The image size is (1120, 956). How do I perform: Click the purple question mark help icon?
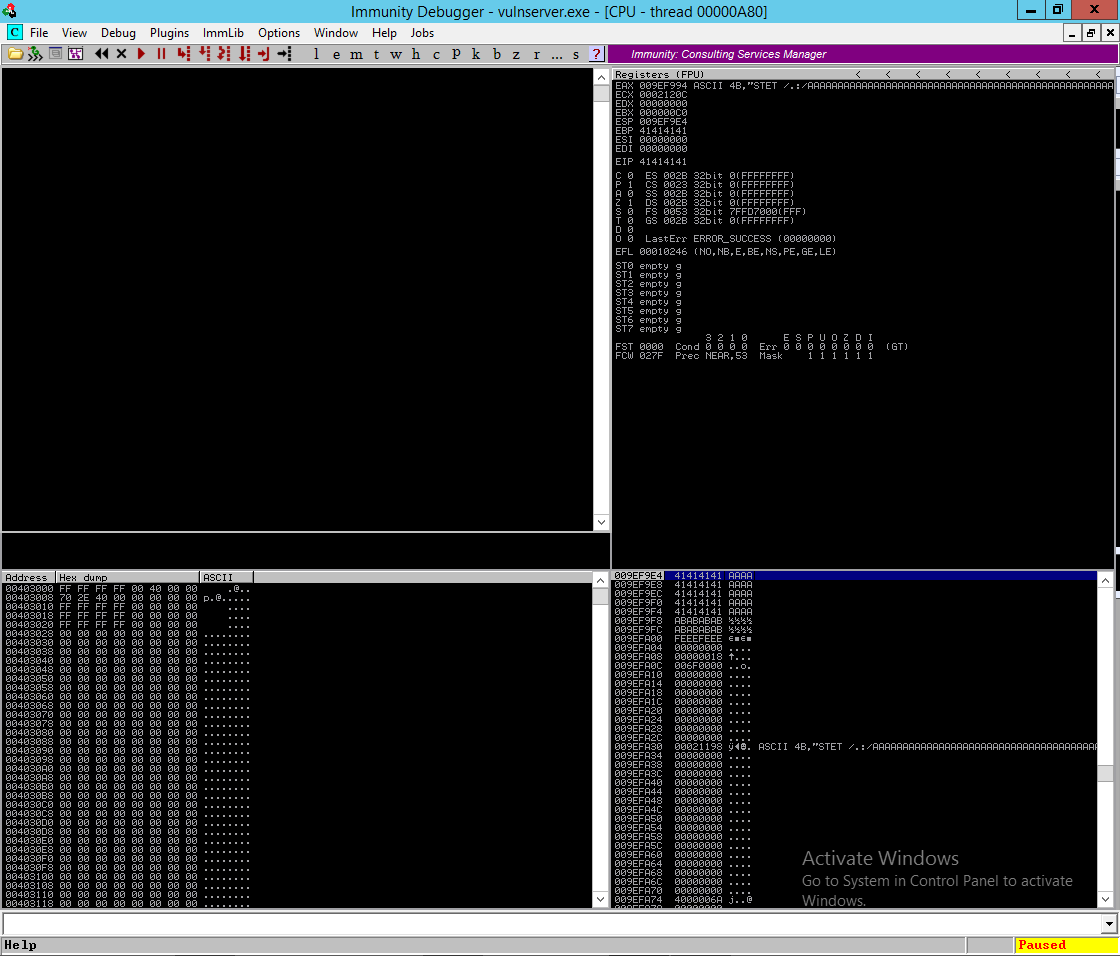[x=596, y=54]
